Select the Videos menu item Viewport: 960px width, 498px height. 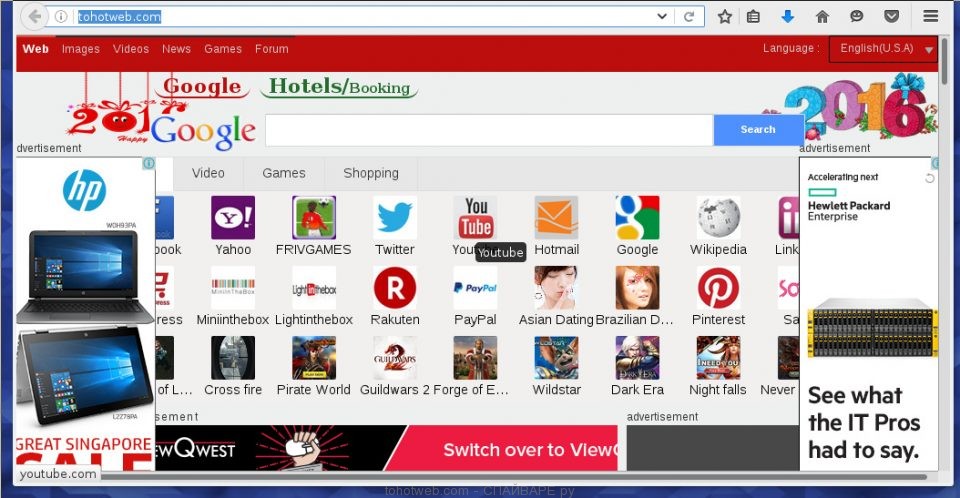click(131, 49)
